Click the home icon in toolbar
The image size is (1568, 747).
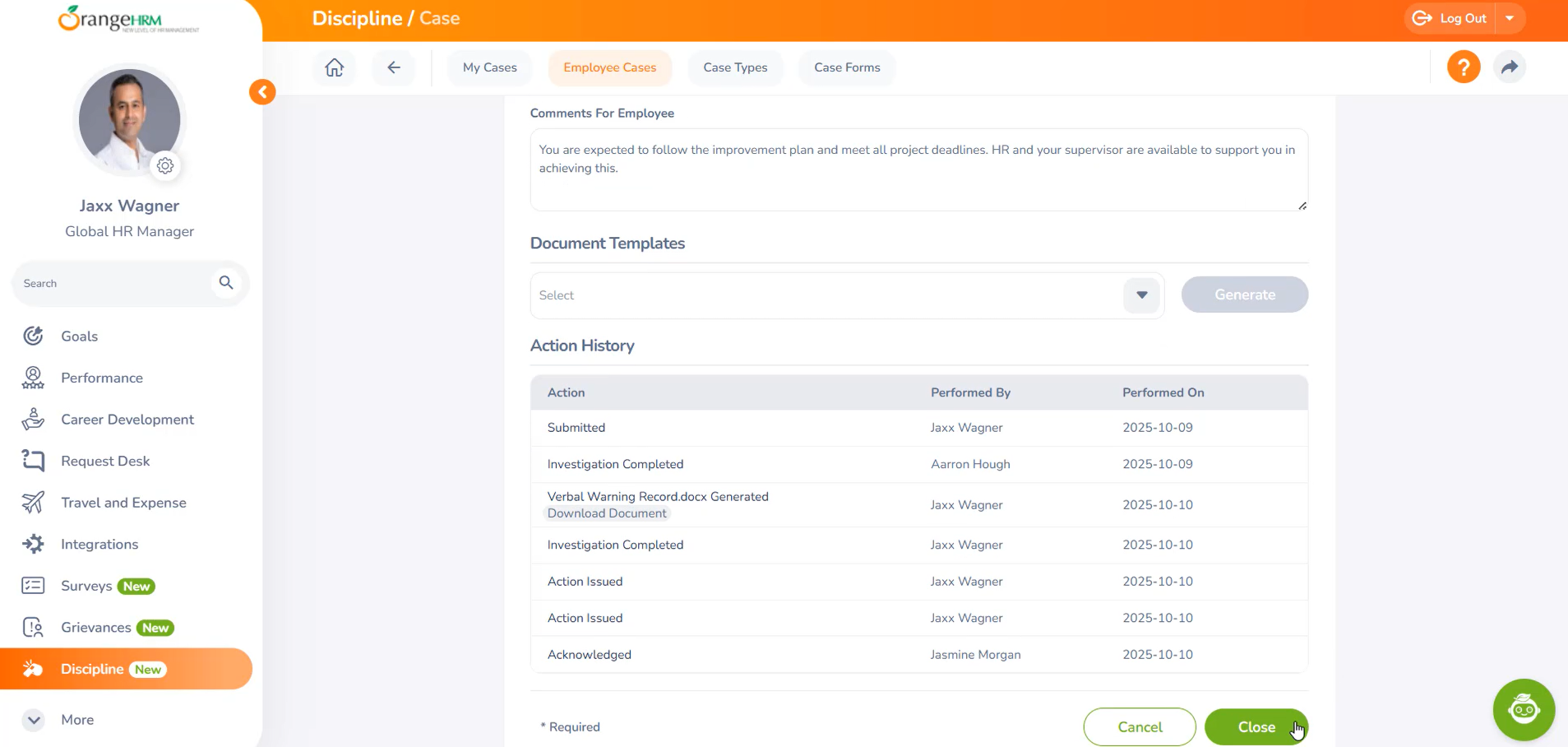click(334, 67)
